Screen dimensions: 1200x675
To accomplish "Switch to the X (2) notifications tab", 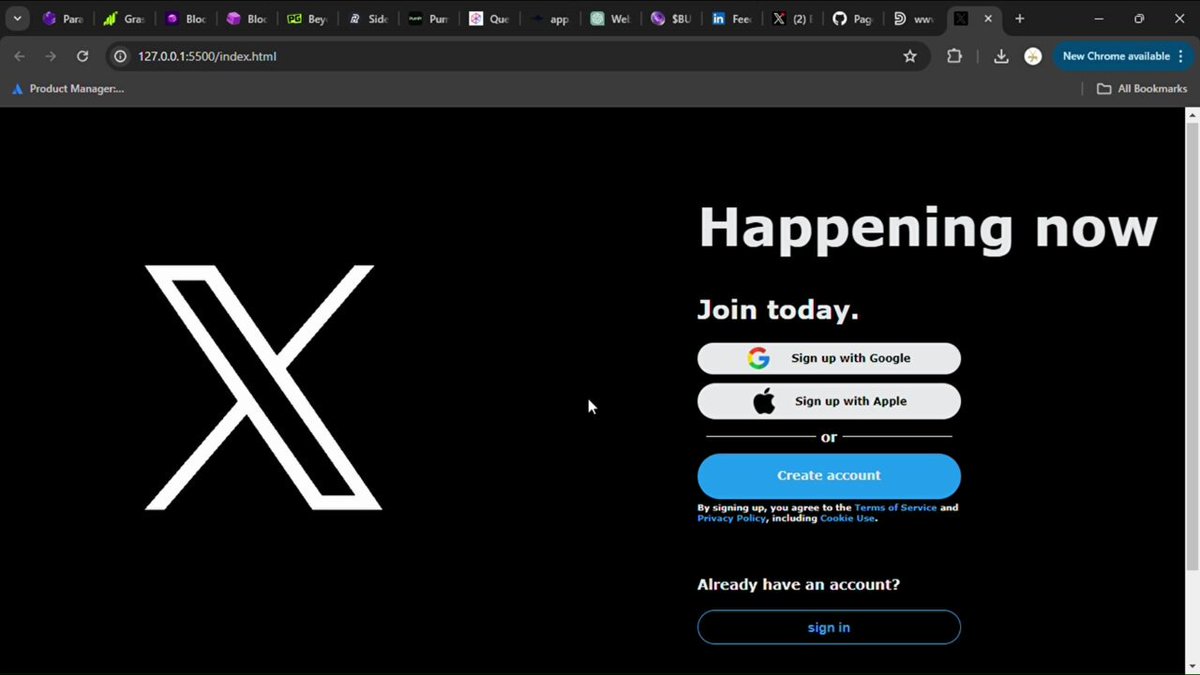I will pyautogui.click(x=794, y=18).
